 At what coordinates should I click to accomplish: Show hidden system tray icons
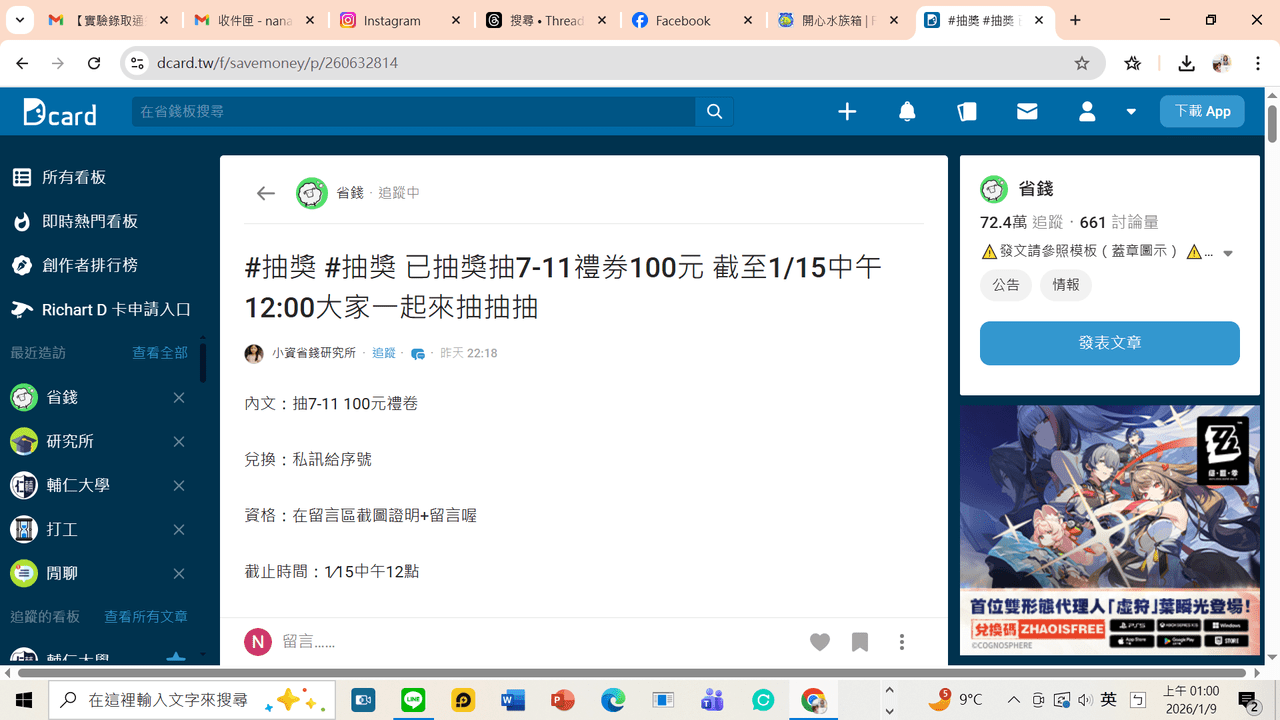[1014, 700]
